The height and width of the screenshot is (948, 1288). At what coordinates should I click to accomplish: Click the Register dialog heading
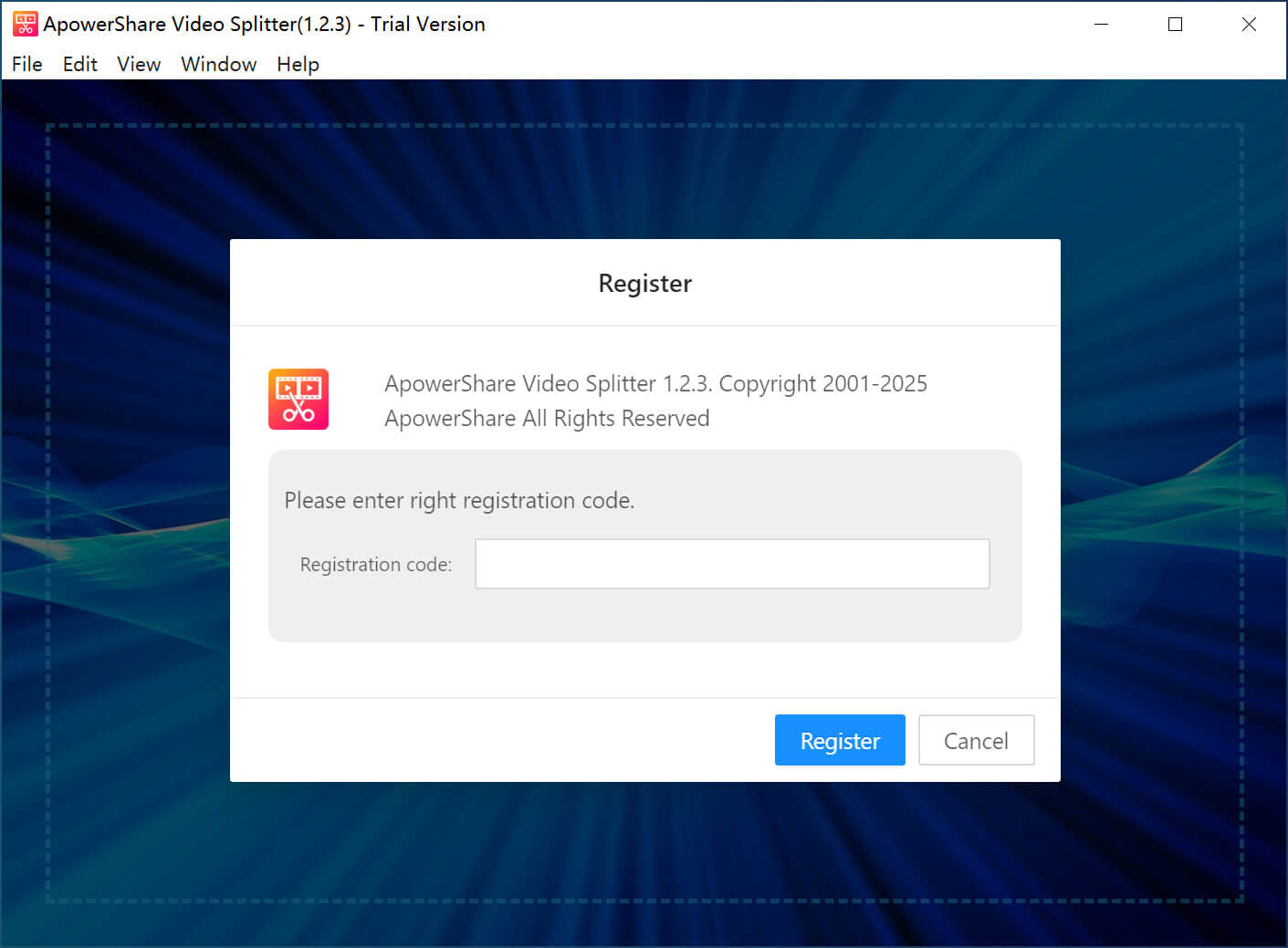point(644,284)
